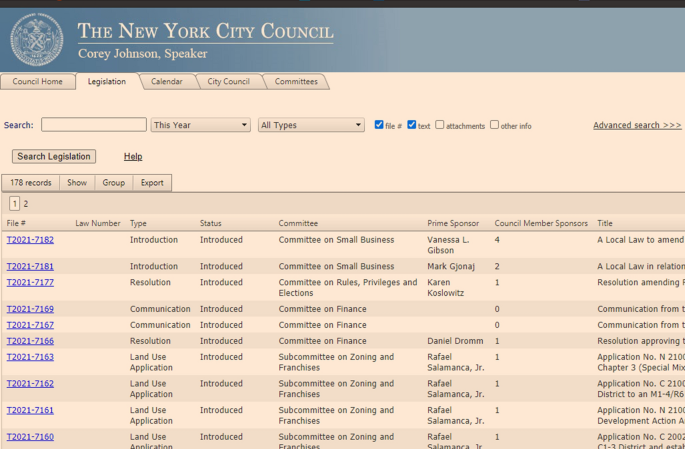This screenshot has width=685, height=449.
Task: Open file T2021-7163
Action: [30, 357]
